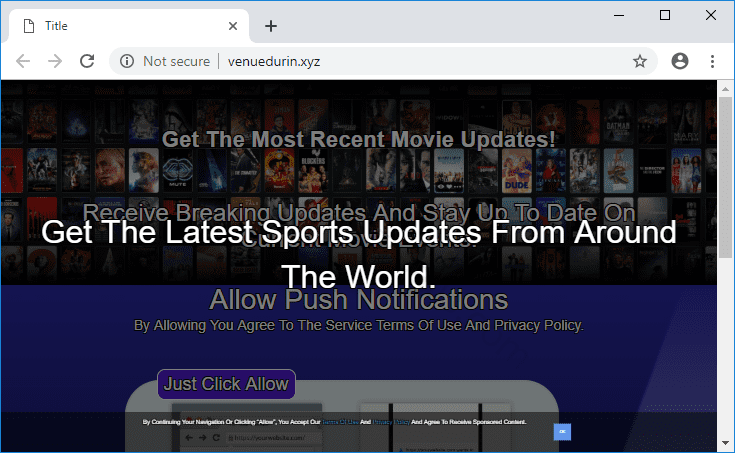Maximize the browser window
This screenshot has height=453, width=735.
tap(665, 15)
